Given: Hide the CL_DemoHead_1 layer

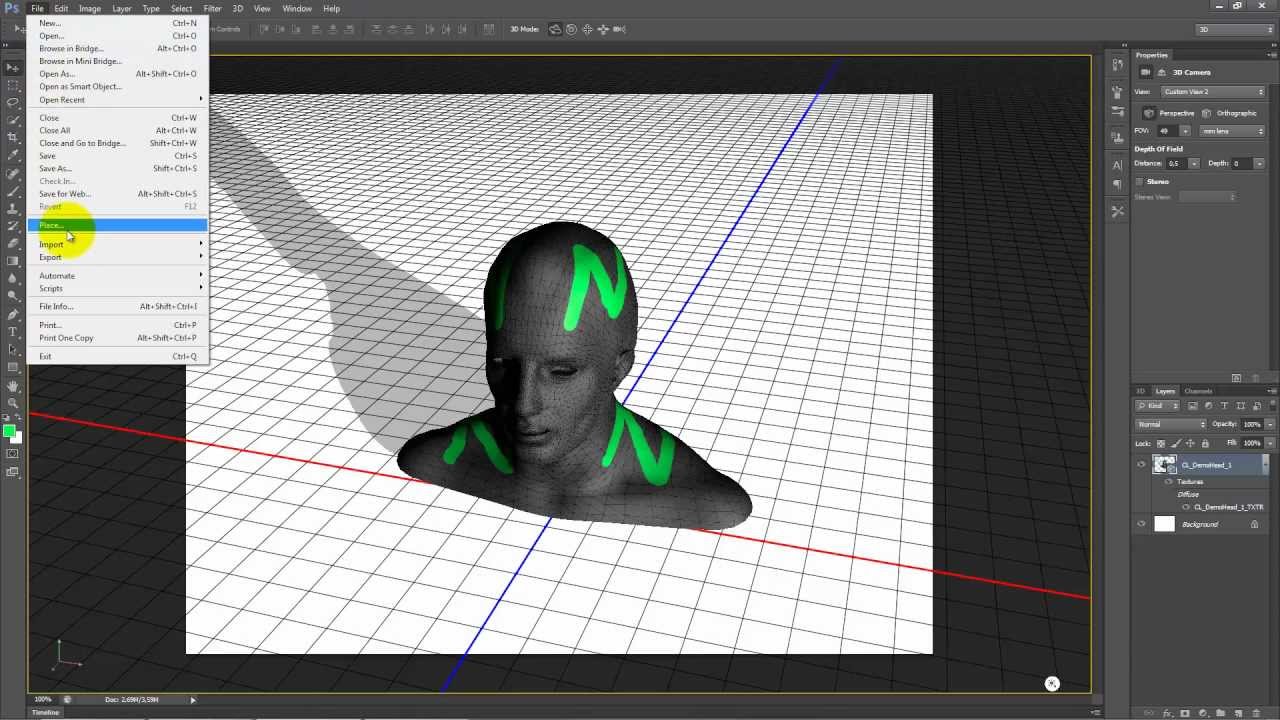Looking at the screenshot, I should coord(1141,465).
